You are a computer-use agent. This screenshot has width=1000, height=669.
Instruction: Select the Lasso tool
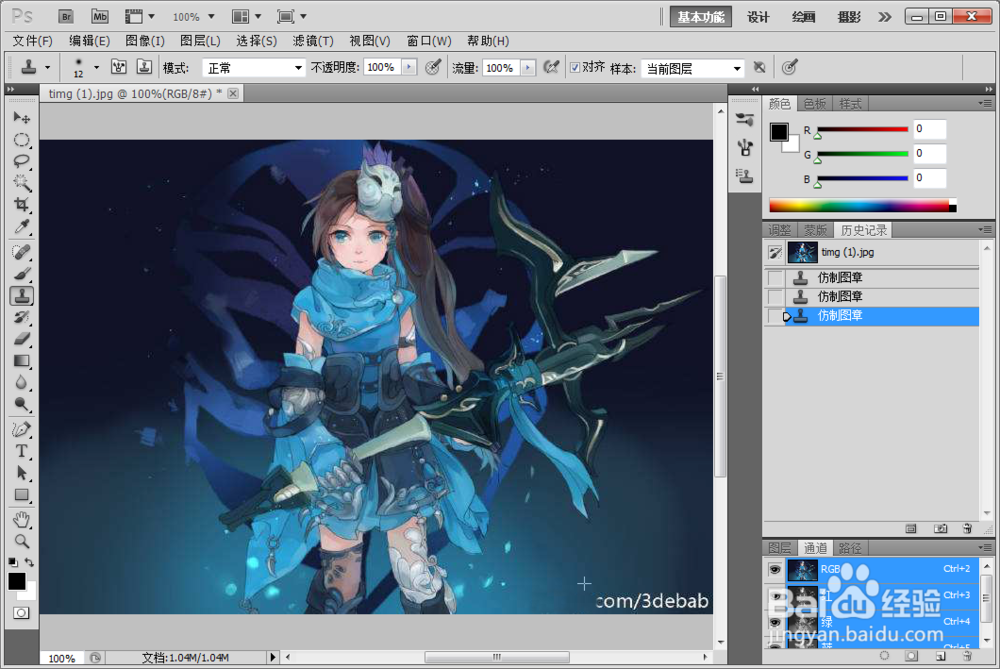pos(22,161)
